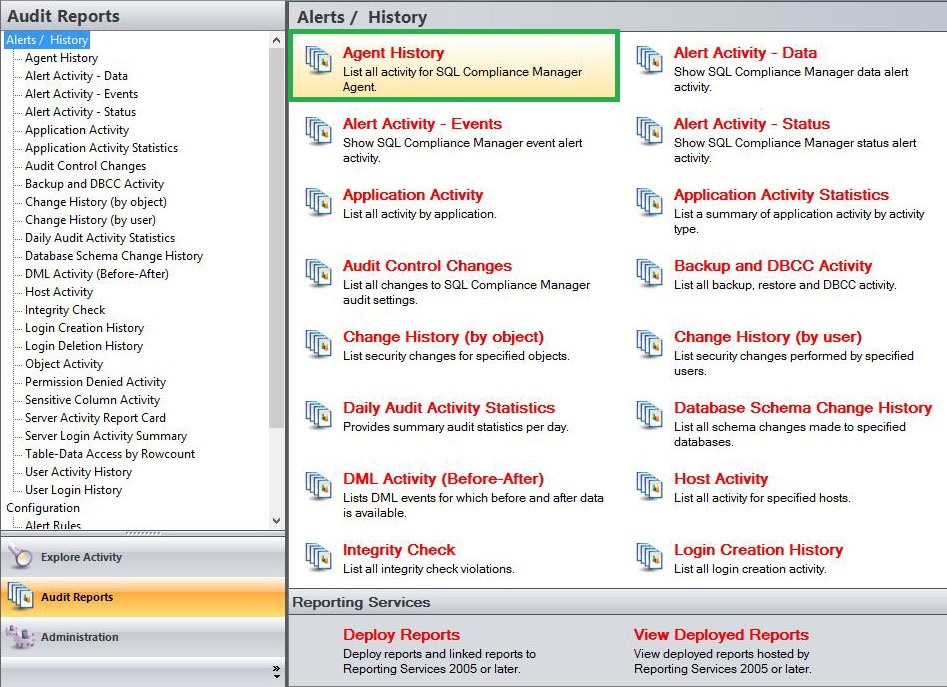Viewport: 947px width, 687px height.
Task: Open the Database Schema Change History link
Action: tap(803, 407)
